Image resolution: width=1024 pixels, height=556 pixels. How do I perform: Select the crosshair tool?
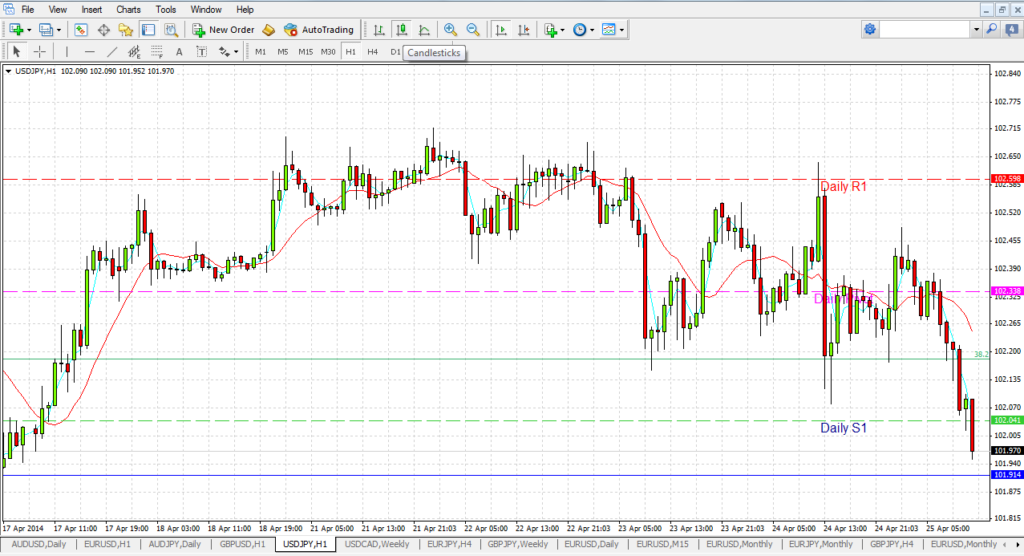(40, 52)
